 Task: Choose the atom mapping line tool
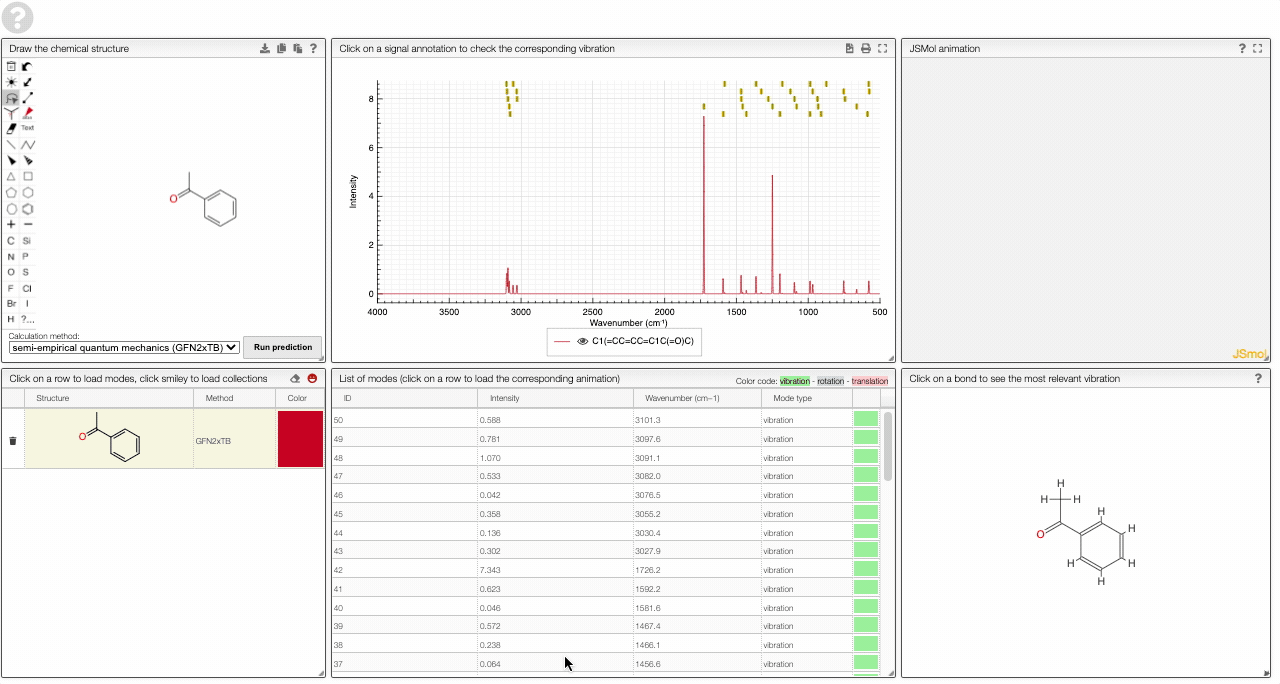coord(28,98)
